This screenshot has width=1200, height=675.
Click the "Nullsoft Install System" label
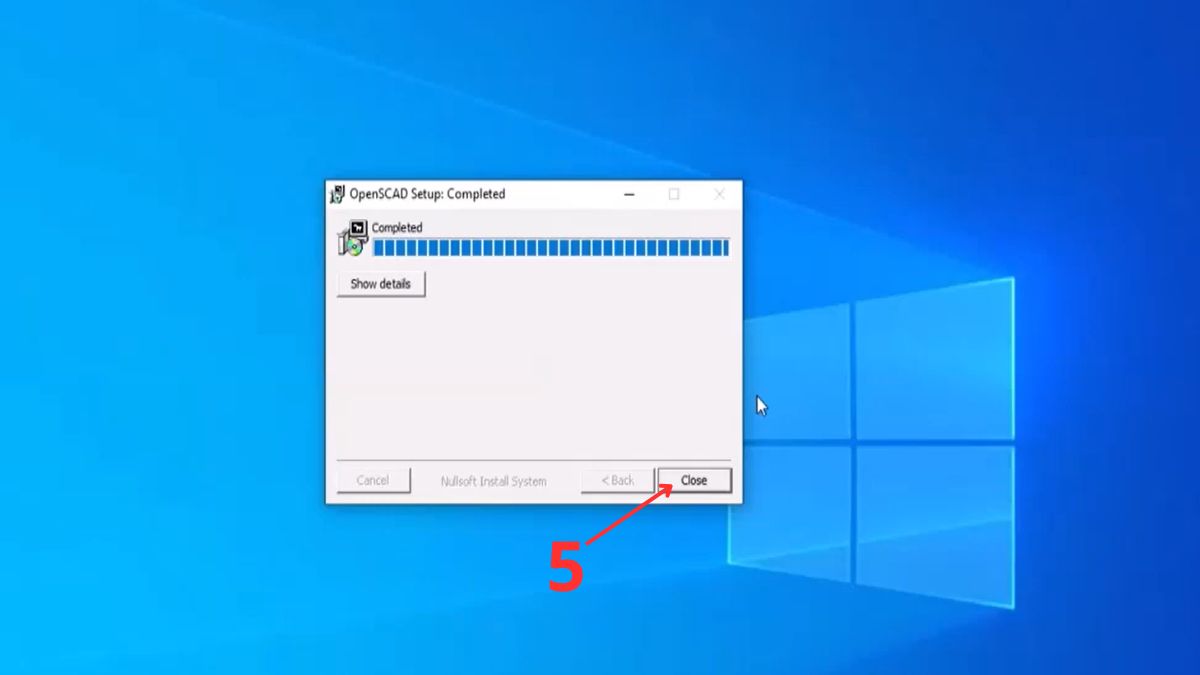(494, 481)
